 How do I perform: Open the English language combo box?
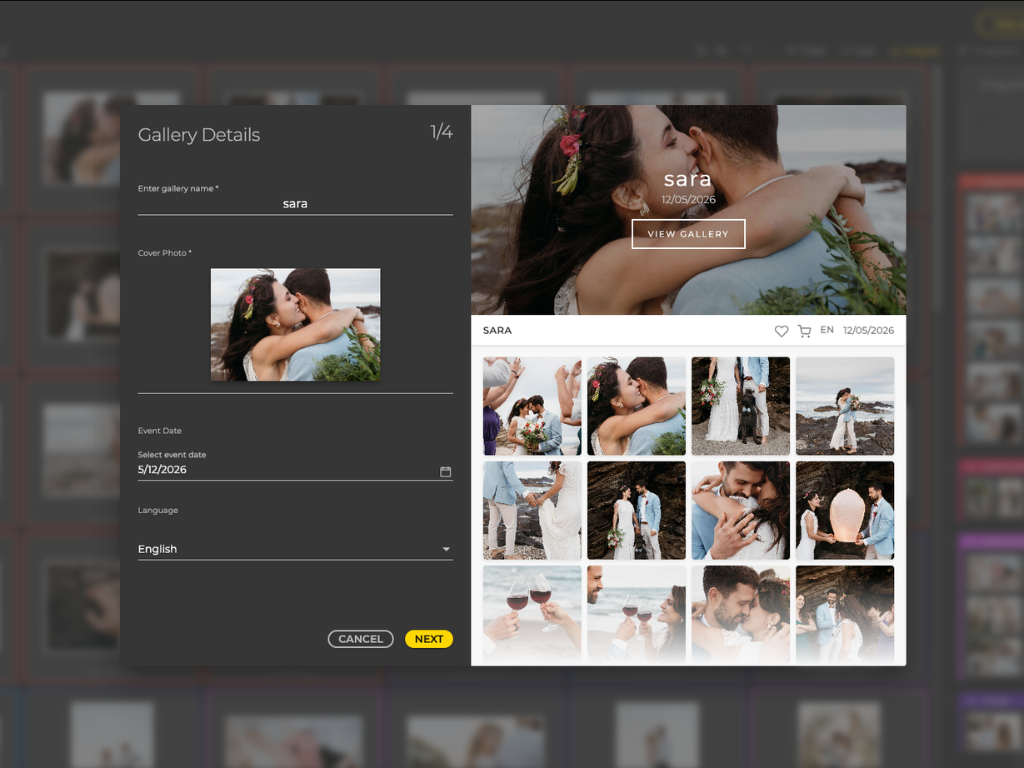tap(295, 549)
